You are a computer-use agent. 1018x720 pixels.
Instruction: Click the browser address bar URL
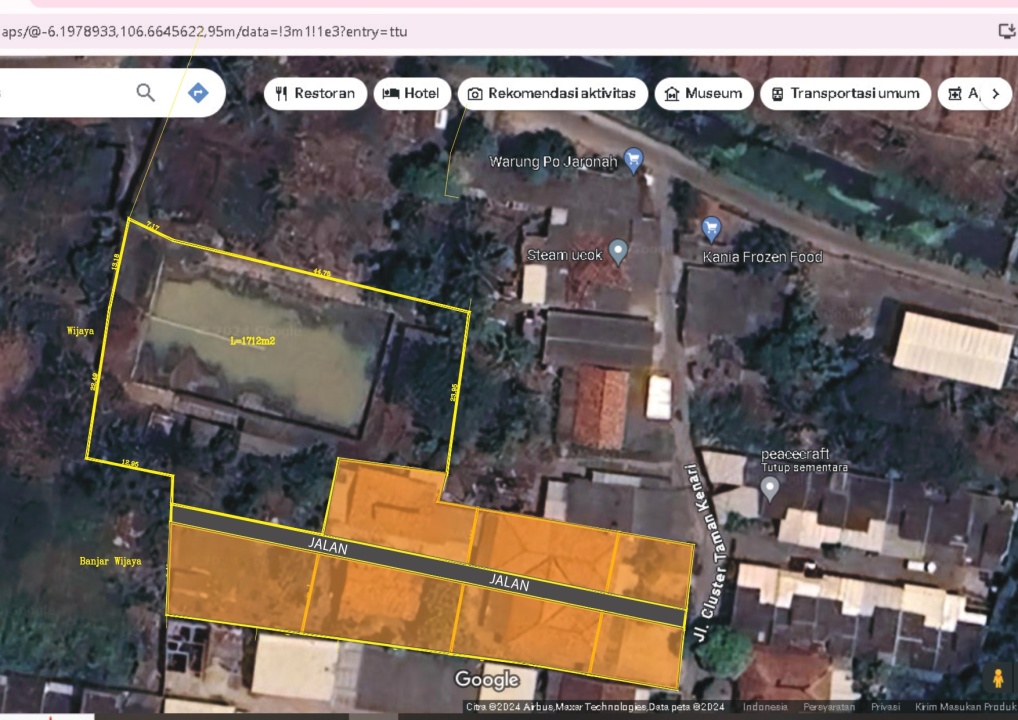point(205,31)
